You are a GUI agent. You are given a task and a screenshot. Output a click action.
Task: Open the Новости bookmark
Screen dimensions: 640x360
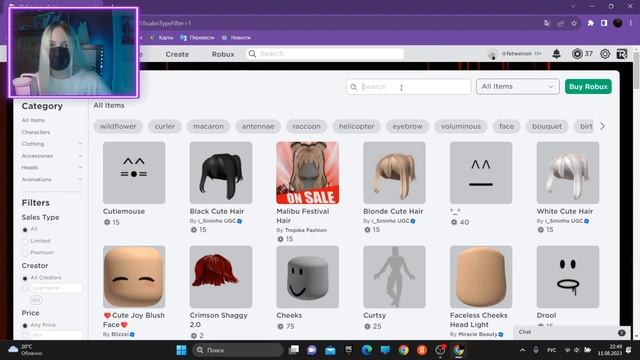tap(236, 38)
